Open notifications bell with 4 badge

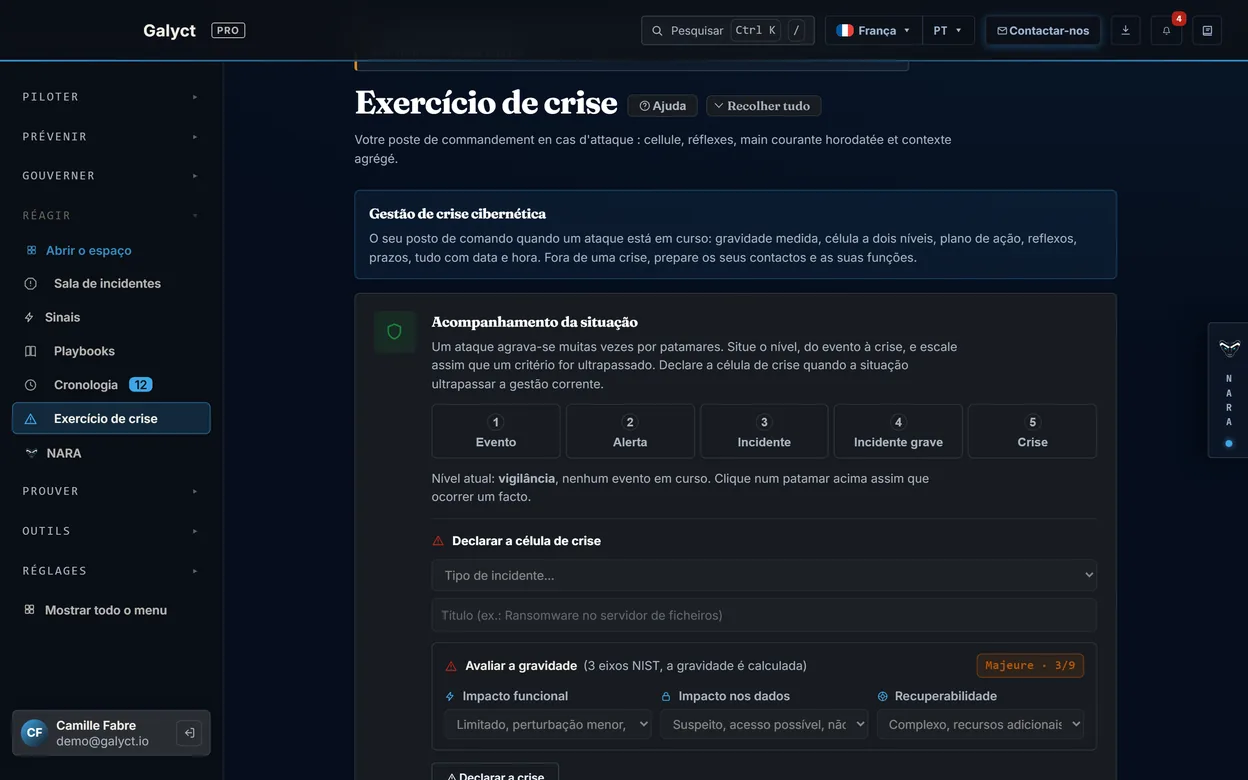[x=1166, y=30]
